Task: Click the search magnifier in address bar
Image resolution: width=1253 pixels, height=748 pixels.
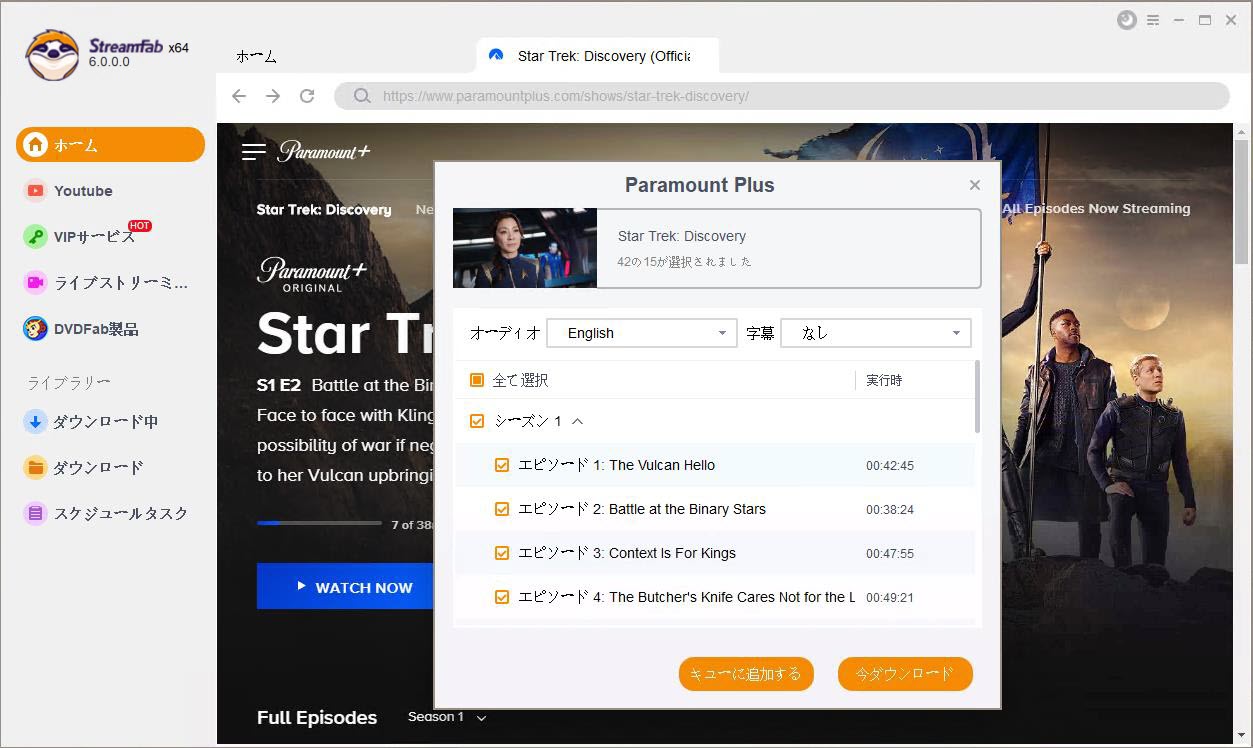Action: click(x=362, y=96)
